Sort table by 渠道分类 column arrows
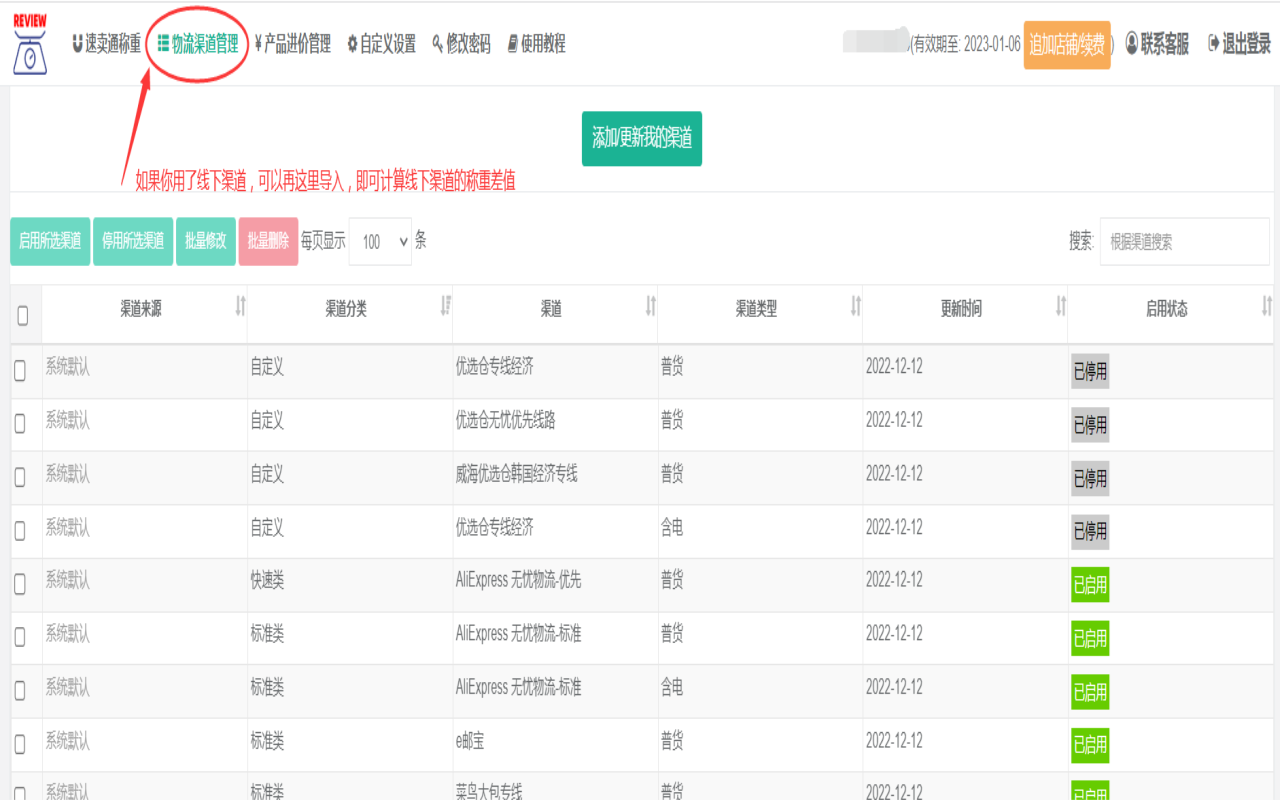1280x800 pixels. 446,306
